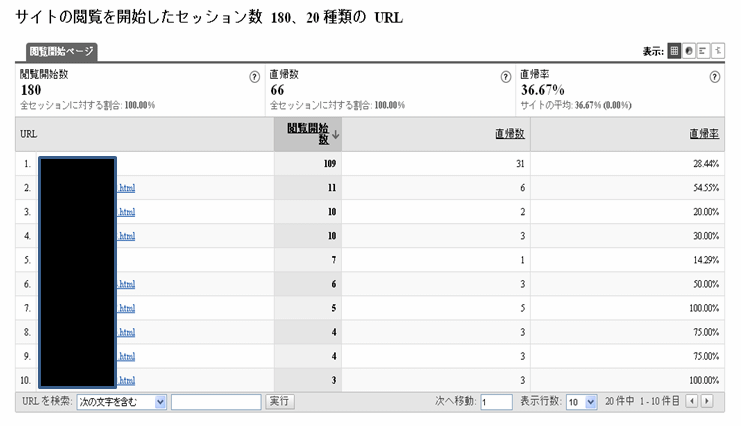Click the 20.00% bounce rate cell

(x=706, y=212)
